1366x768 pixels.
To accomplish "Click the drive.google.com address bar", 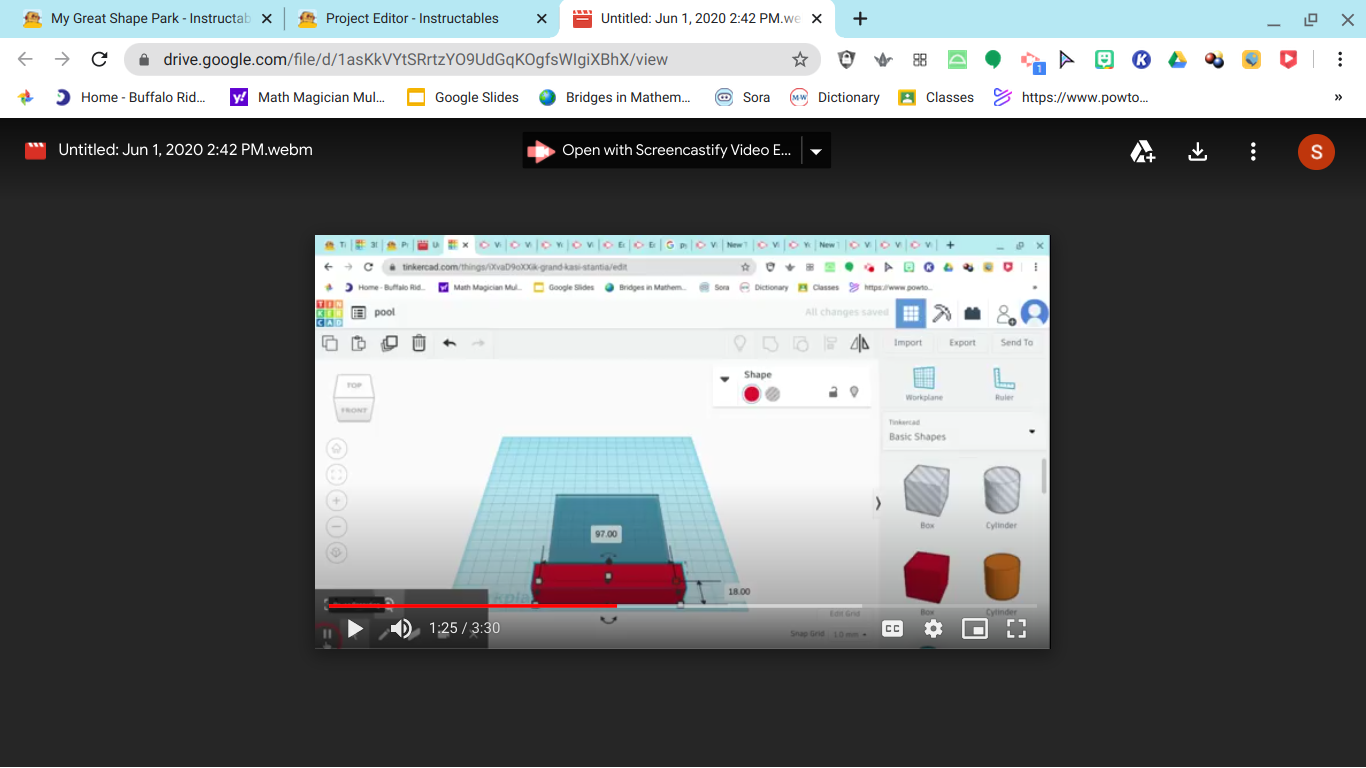I will tap(472, 59).
